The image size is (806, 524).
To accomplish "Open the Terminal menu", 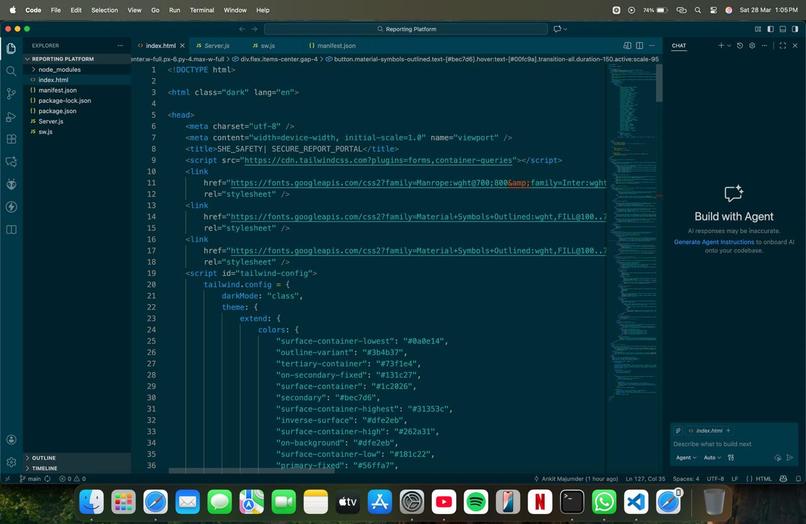I will pyautogui.click(x=202, y=10).
